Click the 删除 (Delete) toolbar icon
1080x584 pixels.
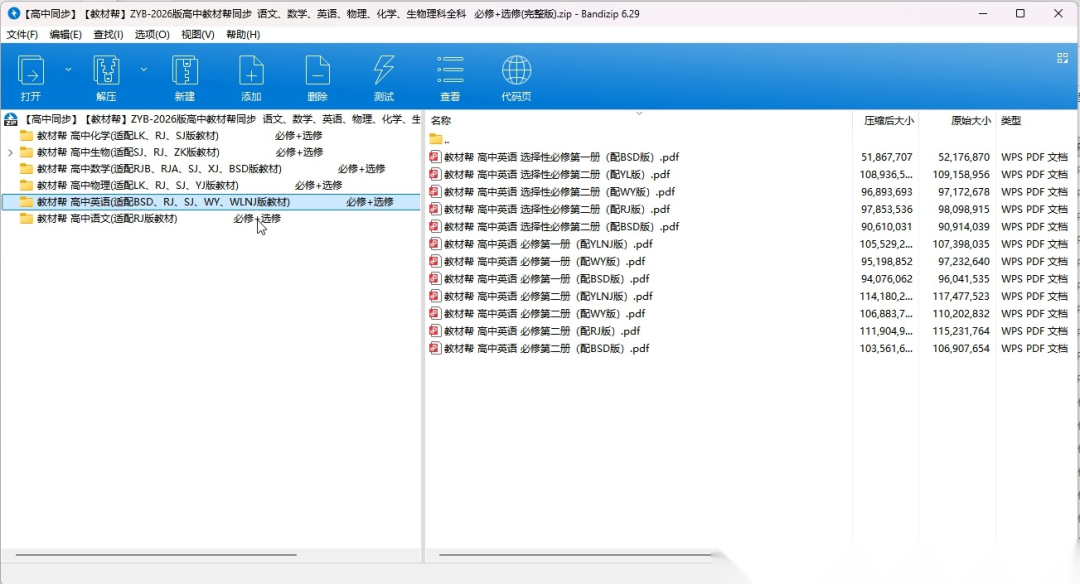(317, 71)
